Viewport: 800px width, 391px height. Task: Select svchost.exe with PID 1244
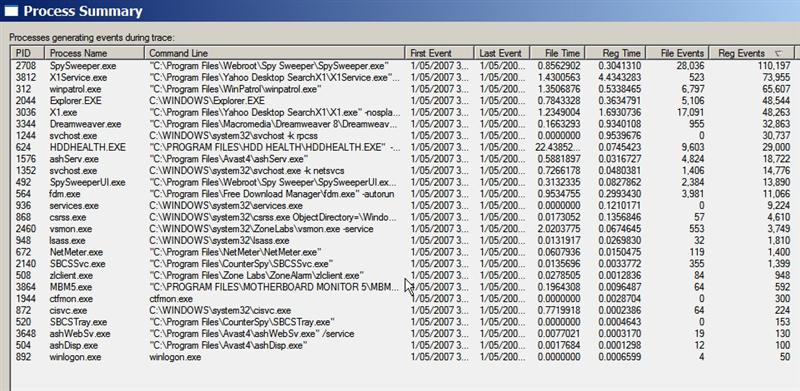(x=403, y=136)
